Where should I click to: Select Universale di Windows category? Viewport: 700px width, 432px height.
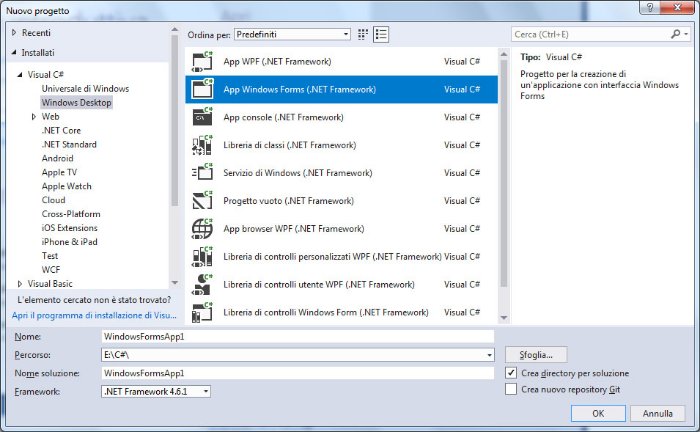click(x=85, y=88)
